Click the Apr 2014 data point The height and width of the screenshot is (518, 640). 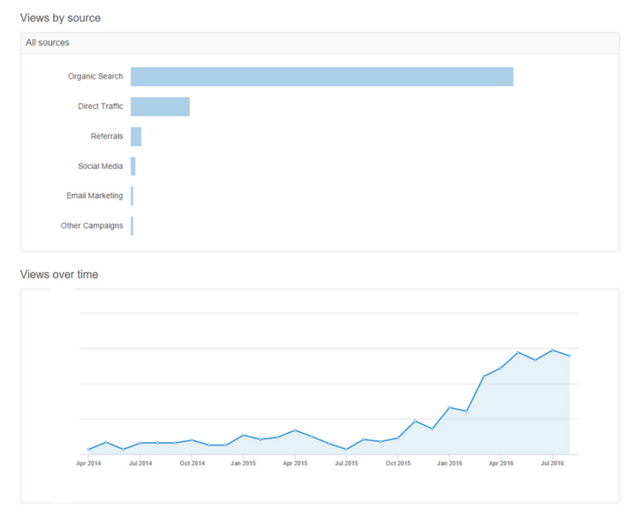tap(89, 449)
